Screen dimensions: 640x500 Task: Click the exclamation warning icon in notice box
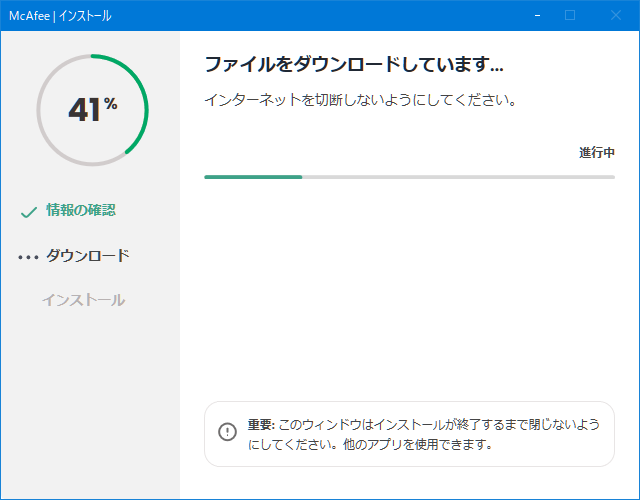click(227, 432)
